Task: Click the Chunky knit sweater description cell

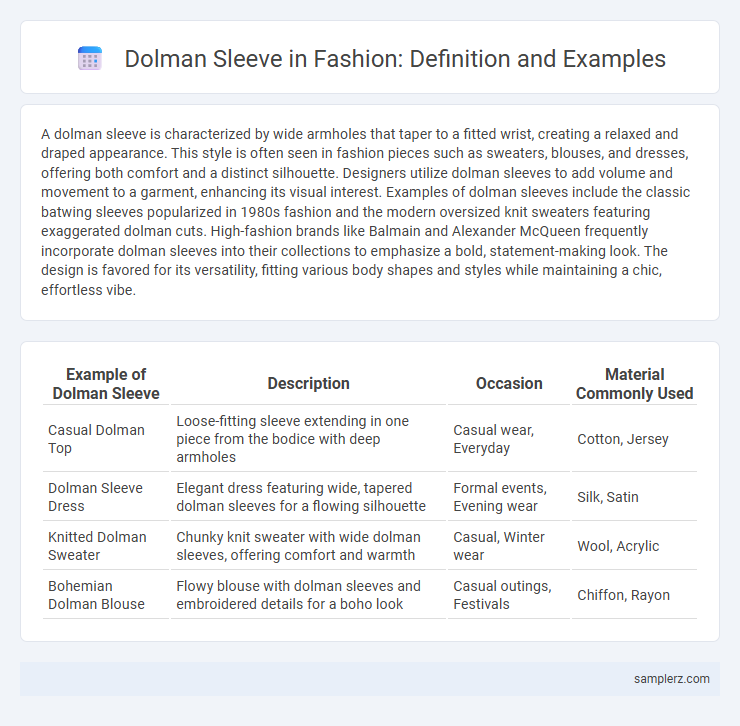Action: click(308, 546)
